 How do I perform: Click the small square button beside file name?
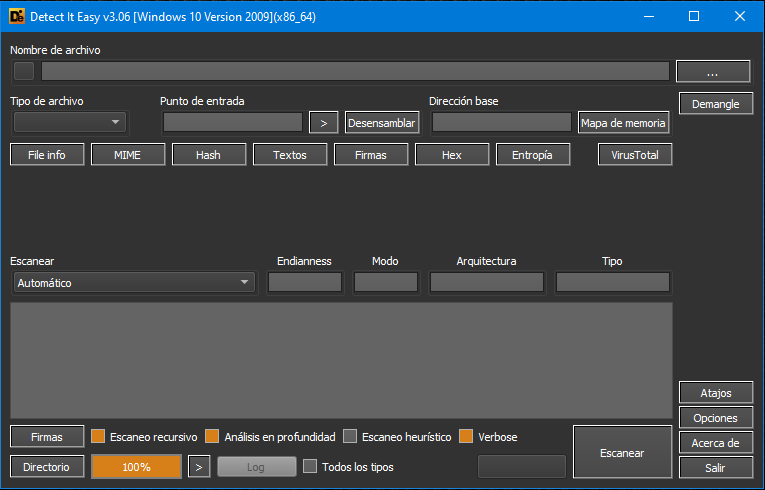[24, 71]
